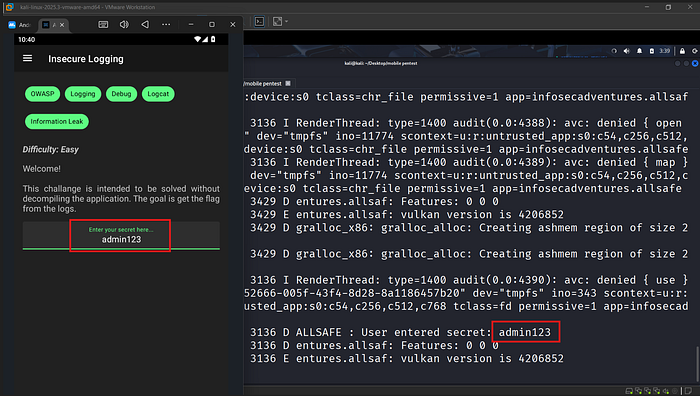Open the hamburger menu in Insecure Logging

coord(27,58)
